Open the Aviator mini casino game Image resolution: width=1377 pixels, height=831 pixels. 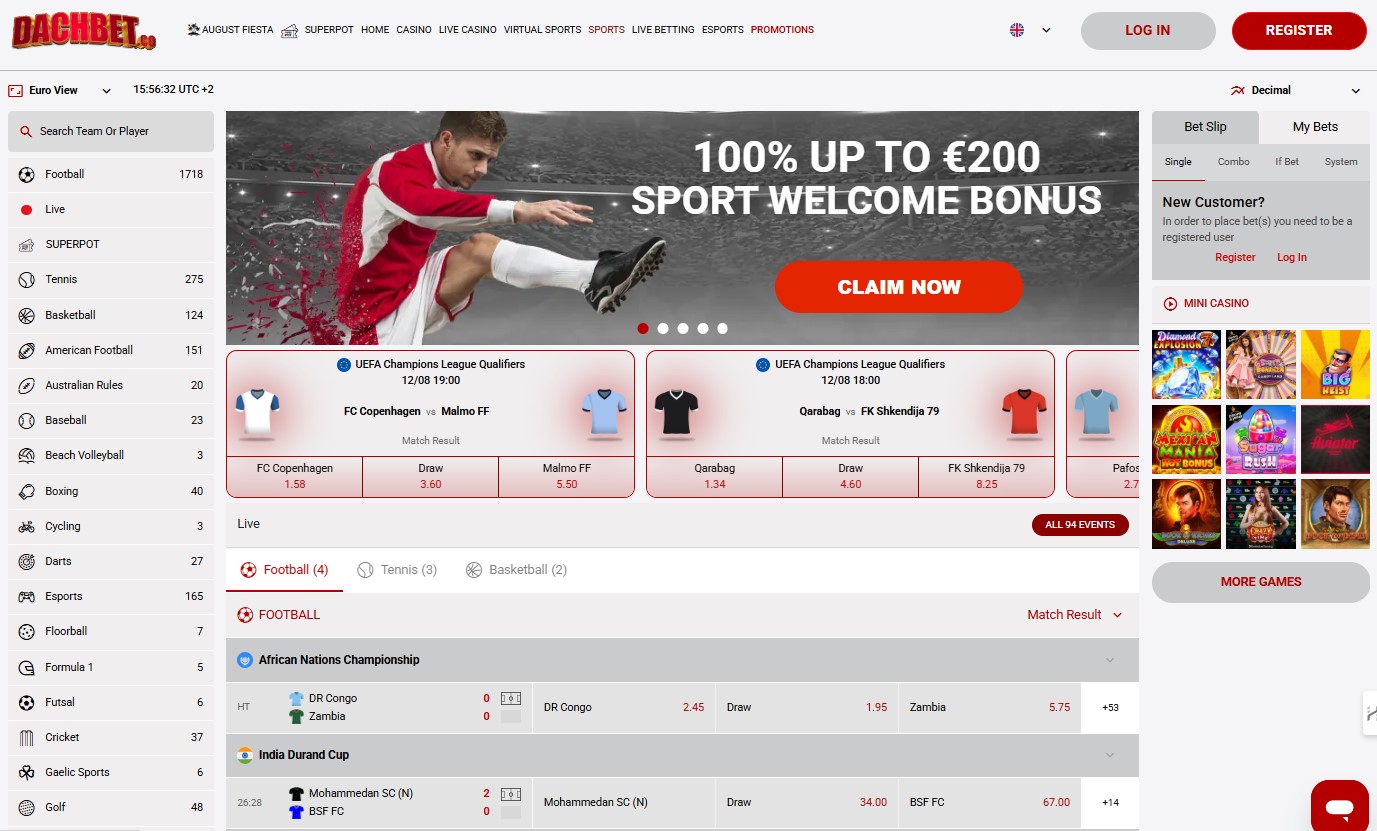tap(1335, 439)
